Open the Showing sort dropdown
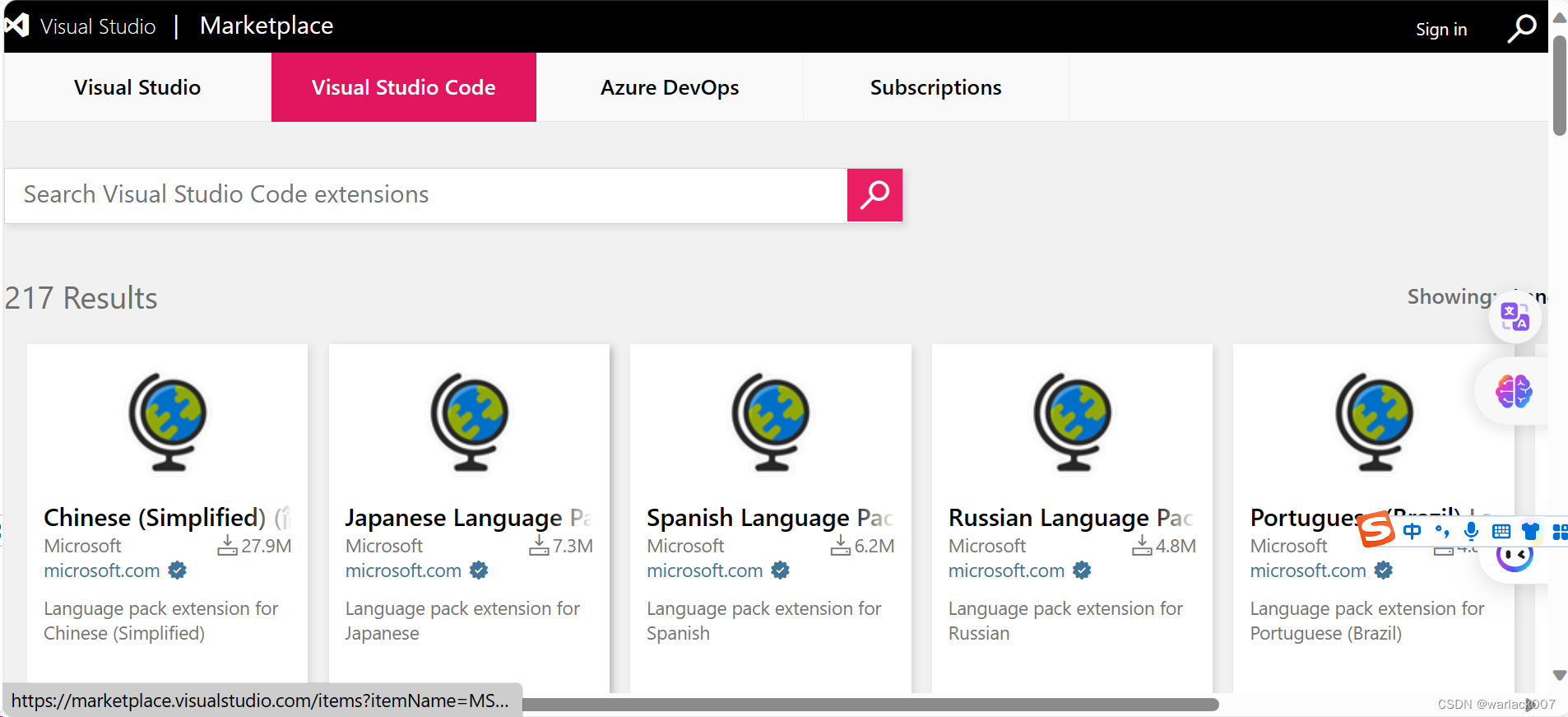Image resolution: width=1568 pixels, height=717 pixels. pos(1477,296)
